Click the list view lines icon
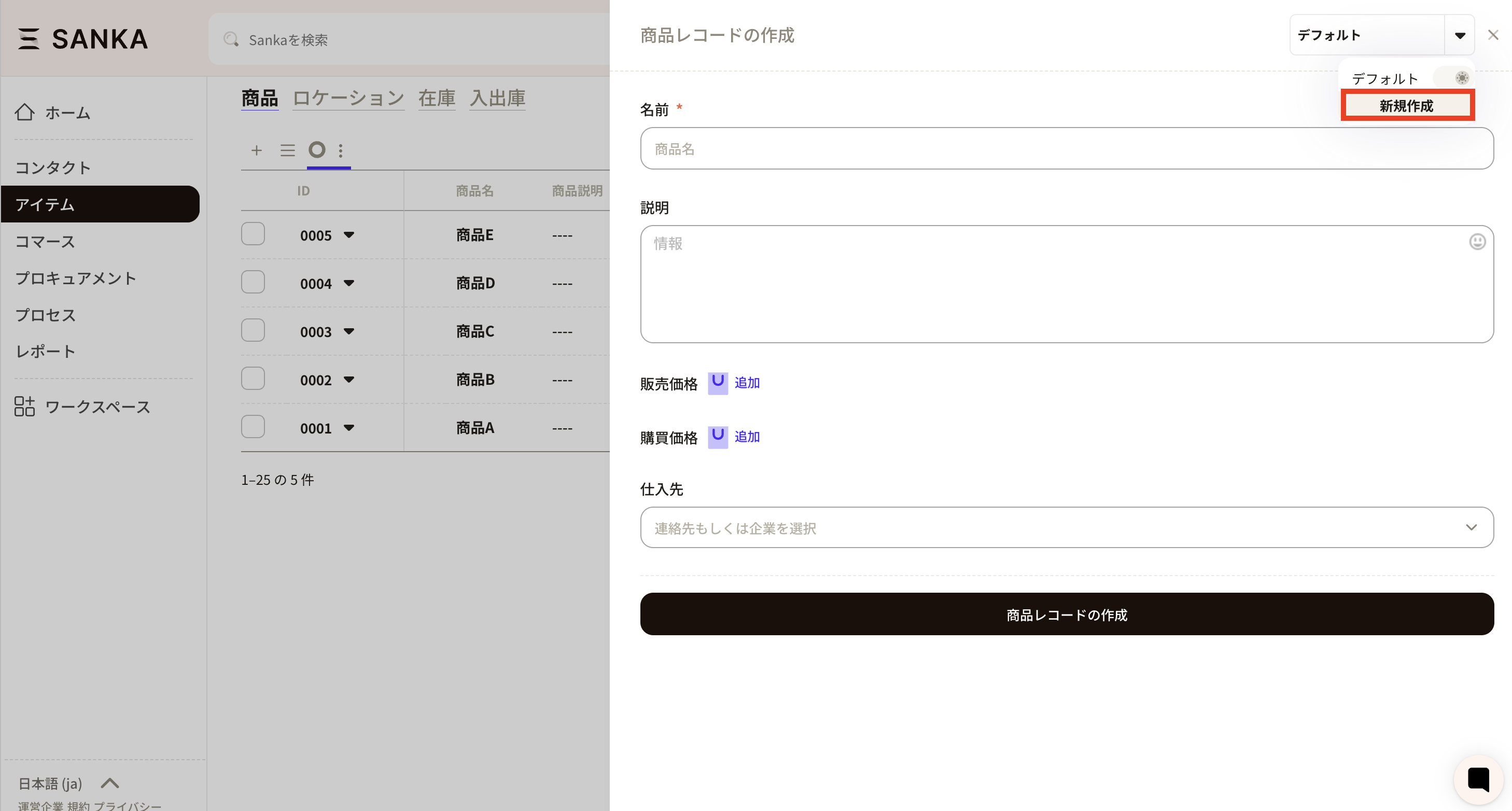This screenshot has width=1512, height=811. 287,150
